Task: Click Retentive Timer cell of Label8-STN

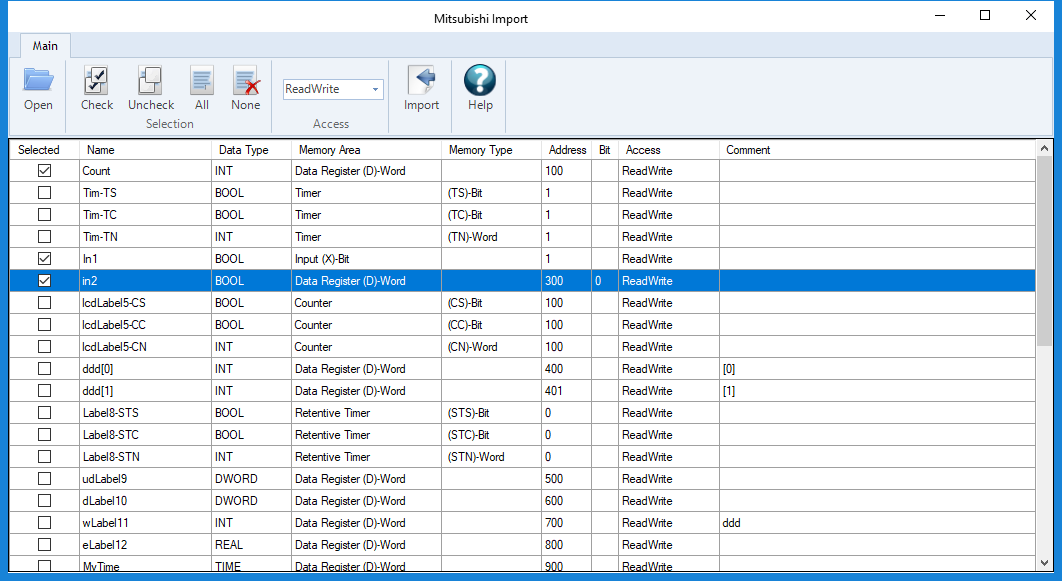Action: tap(366, 456)
